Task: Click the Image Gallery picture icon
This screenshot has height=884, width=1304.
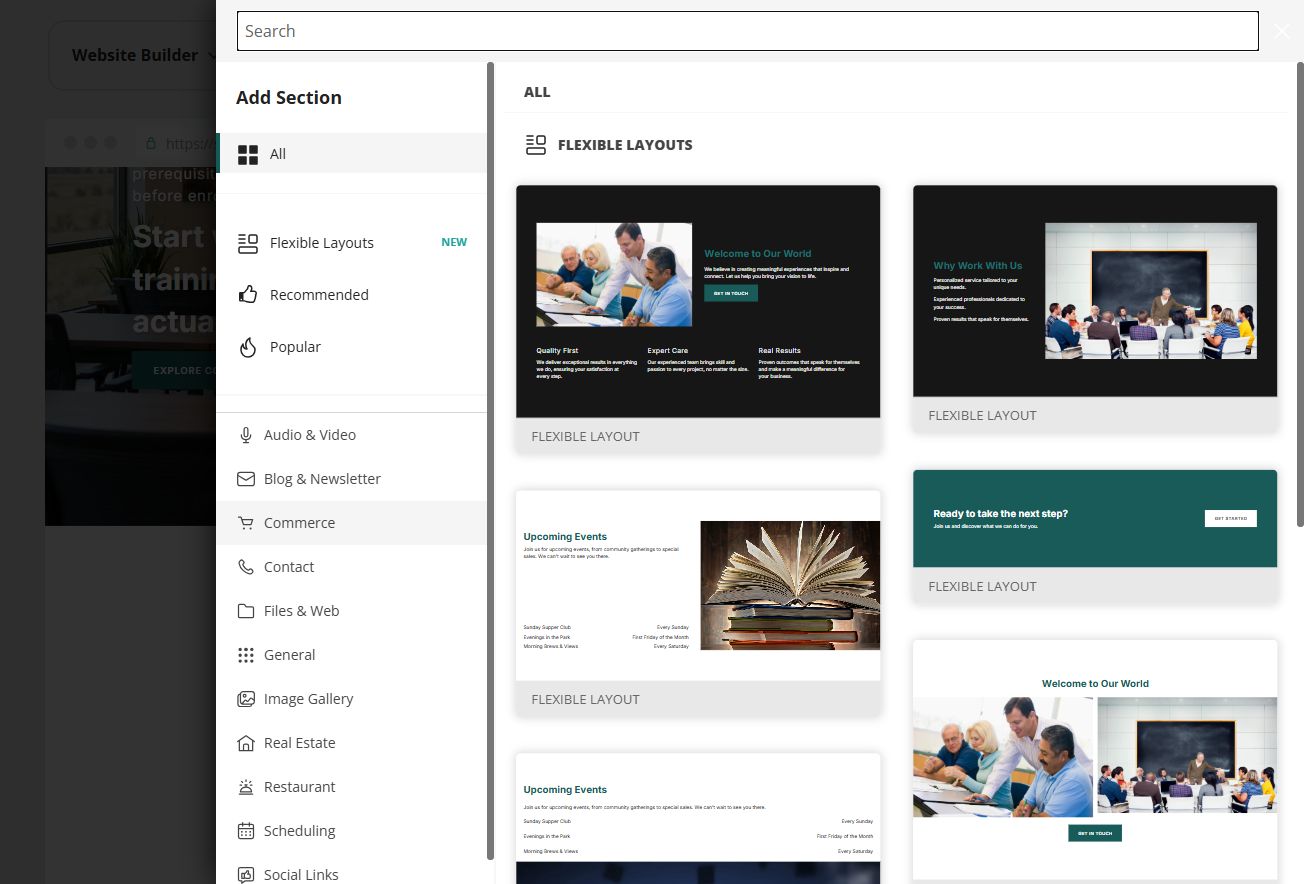Action: coord(246,699)
